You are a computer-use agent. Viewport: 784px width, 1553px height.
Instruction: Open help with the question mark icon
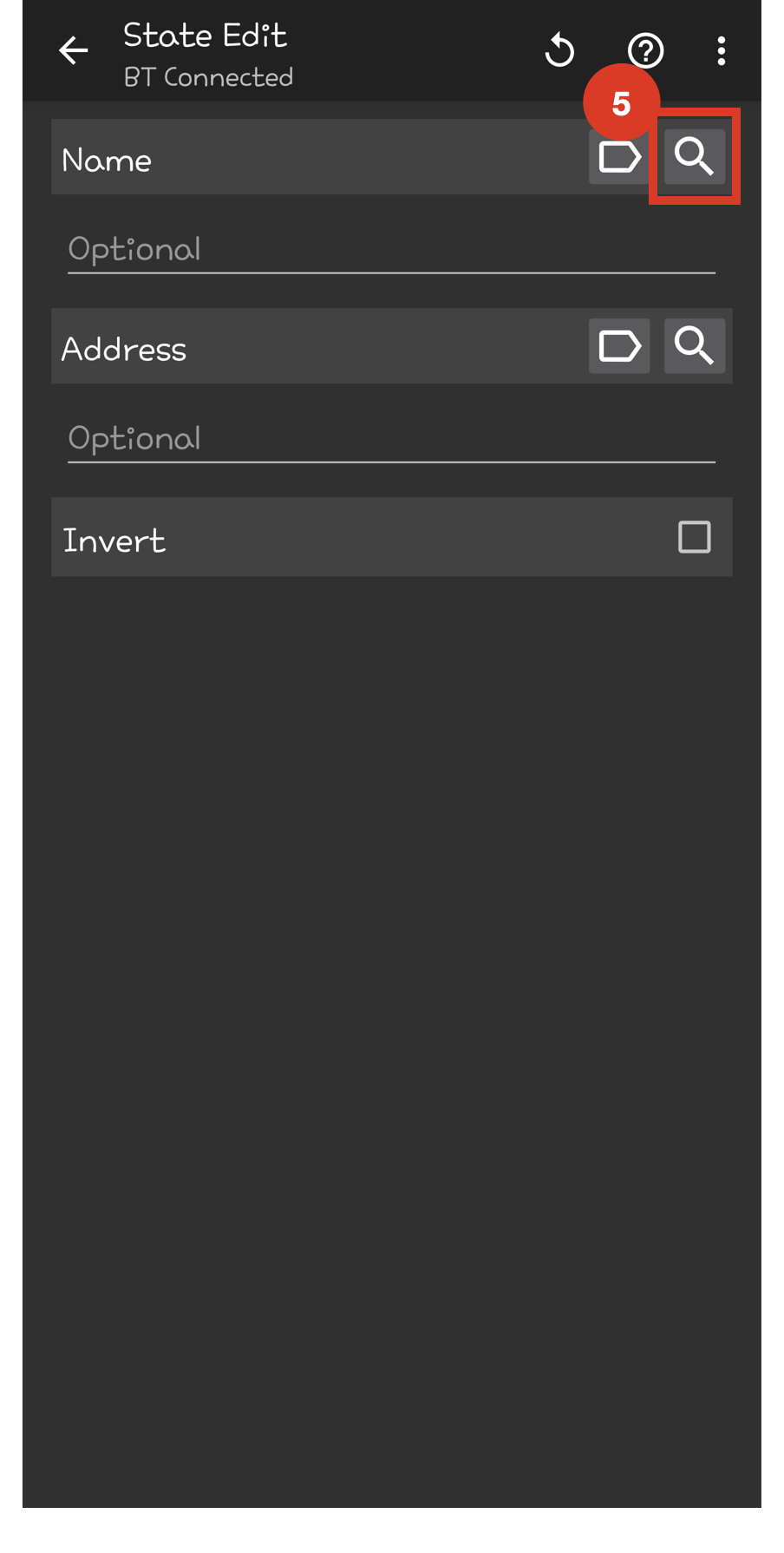(645, 50)
